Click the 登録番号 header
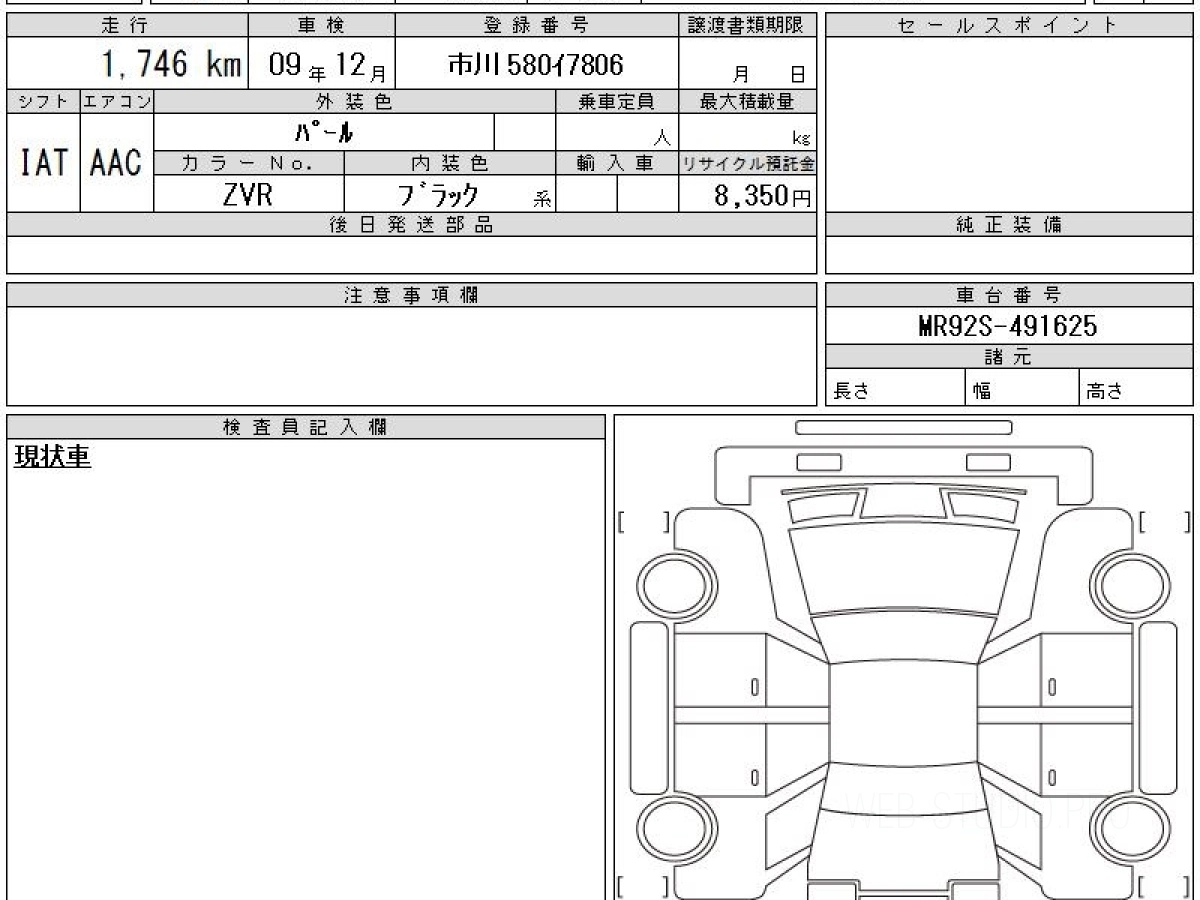The height and width of the screenshot is (900, 1200). [x=536, y=26]
